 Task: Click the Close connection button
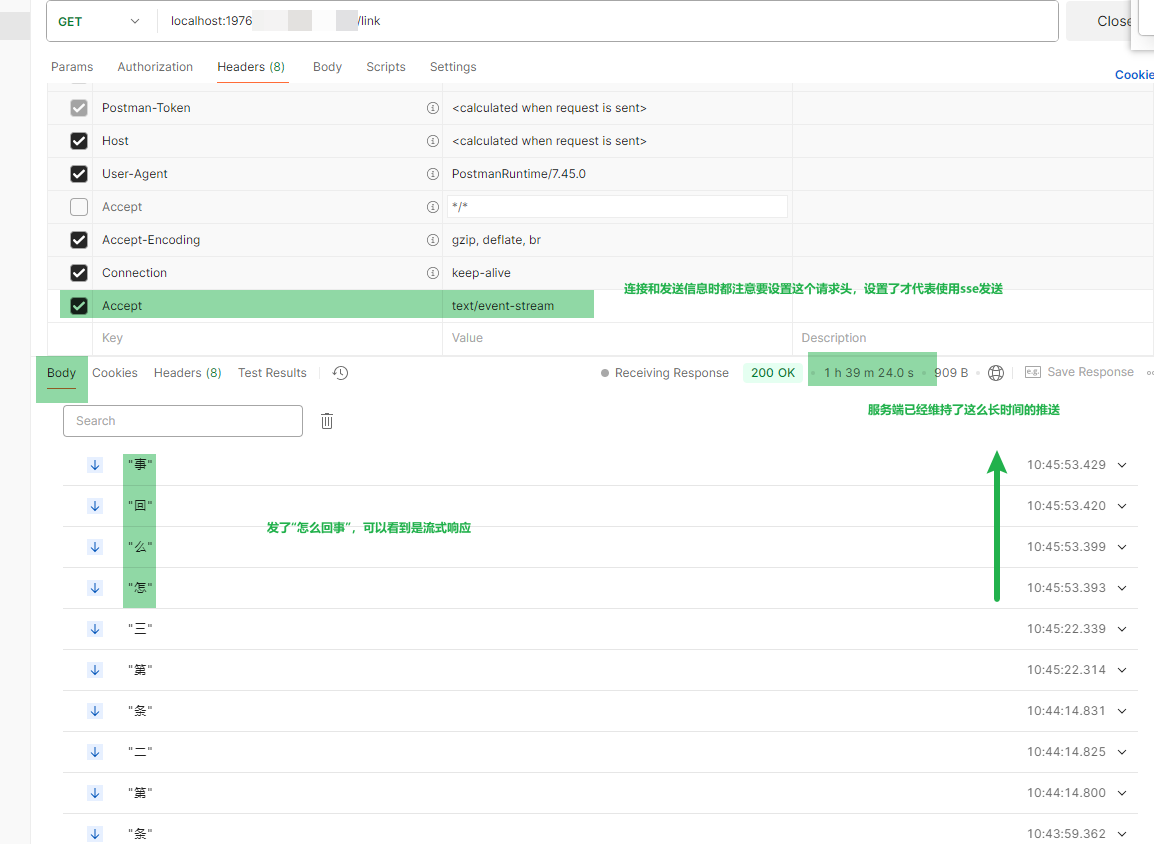[1099, 21]
